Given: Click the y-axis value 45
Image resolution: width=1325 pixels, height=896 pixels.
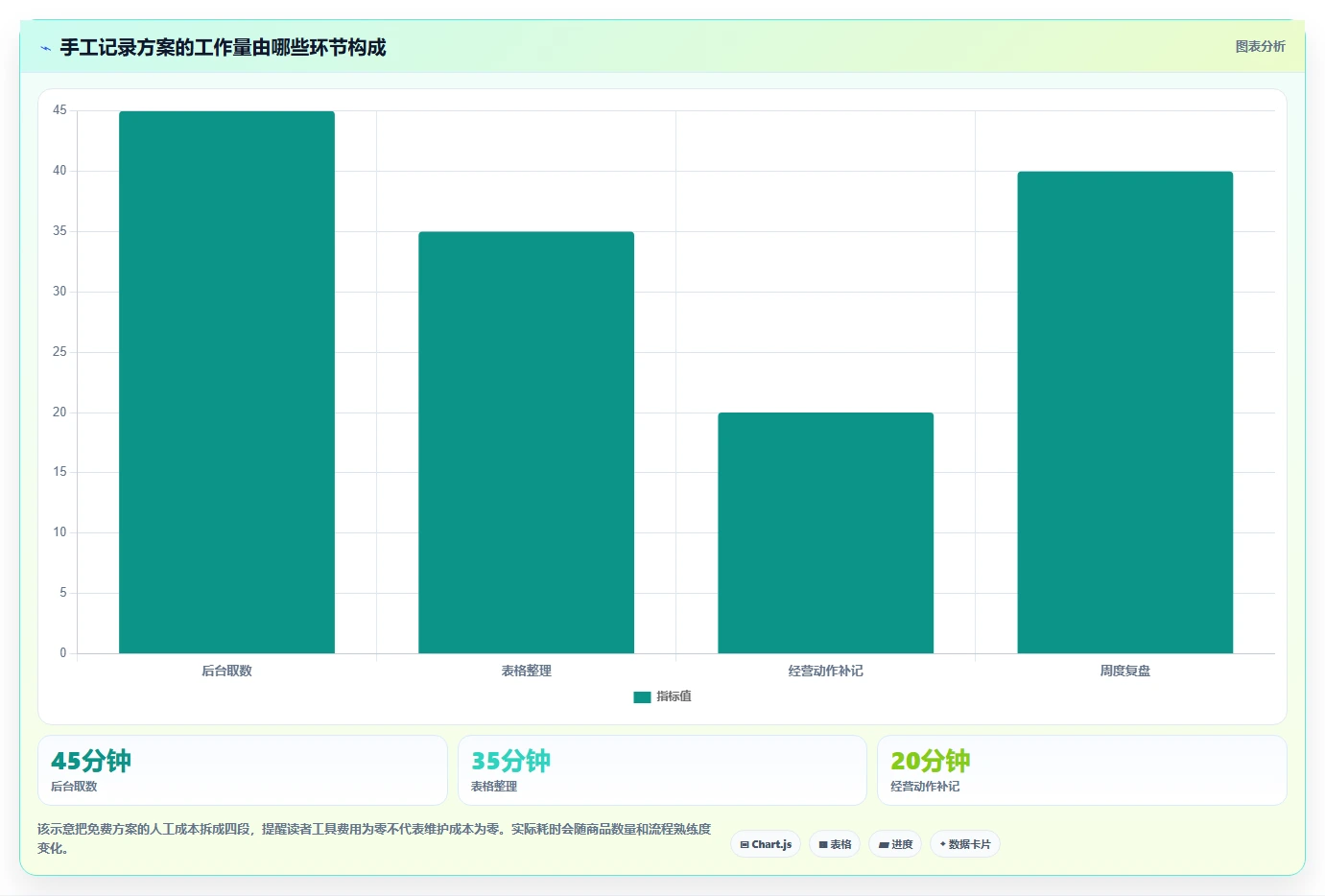Looking at the screenshot, I should point(59,110).
